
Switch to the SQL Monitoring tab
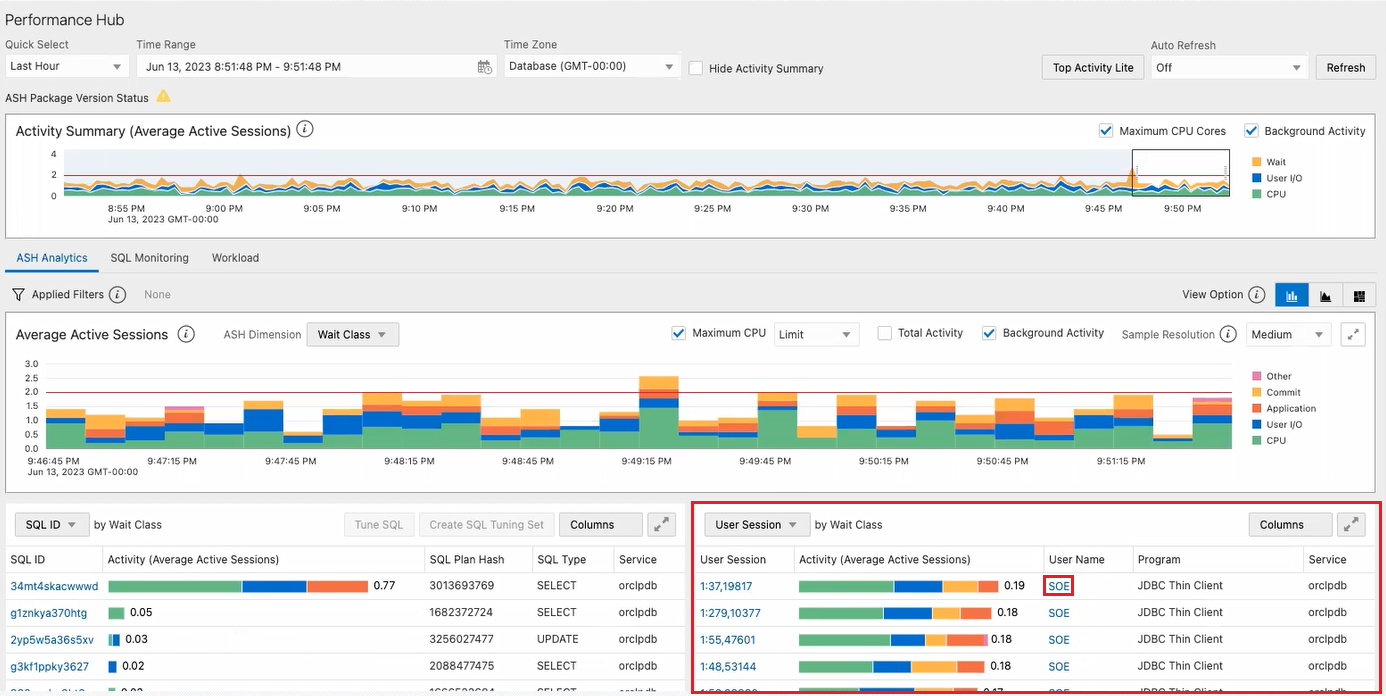149,258
